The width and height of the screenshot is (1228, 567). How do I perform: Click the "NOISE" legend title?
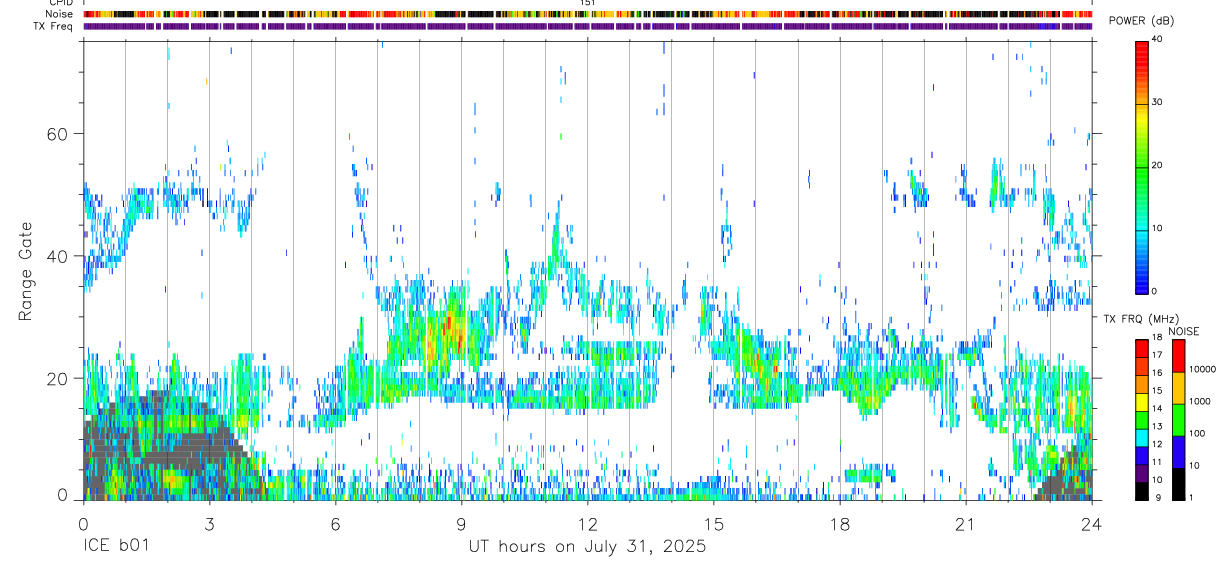click(x=1183, y=331)
